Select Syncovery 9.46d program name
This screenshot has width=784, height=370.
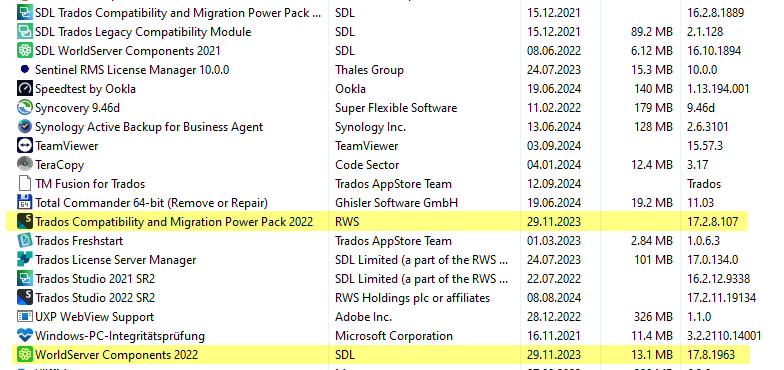[78, 108]
